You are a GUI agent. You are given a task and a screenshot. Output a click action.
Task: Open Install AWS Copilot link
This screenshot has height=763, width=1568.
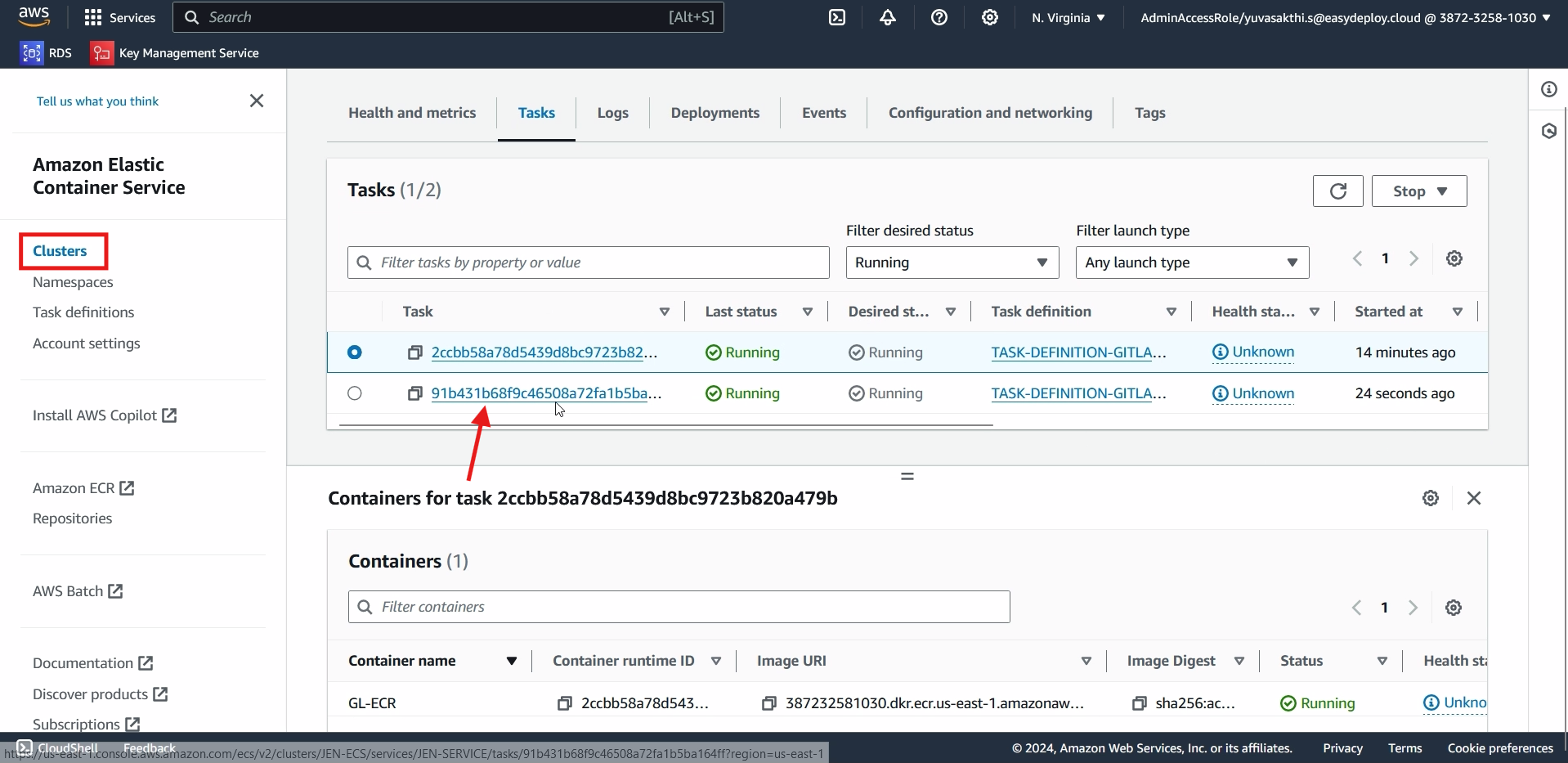click(105, 415)
